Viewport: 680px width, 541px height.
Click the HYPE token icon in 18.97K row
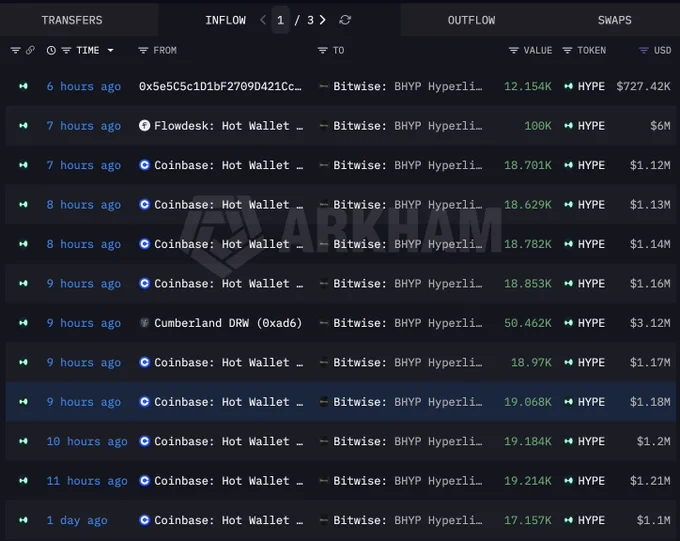pos(569,363)
